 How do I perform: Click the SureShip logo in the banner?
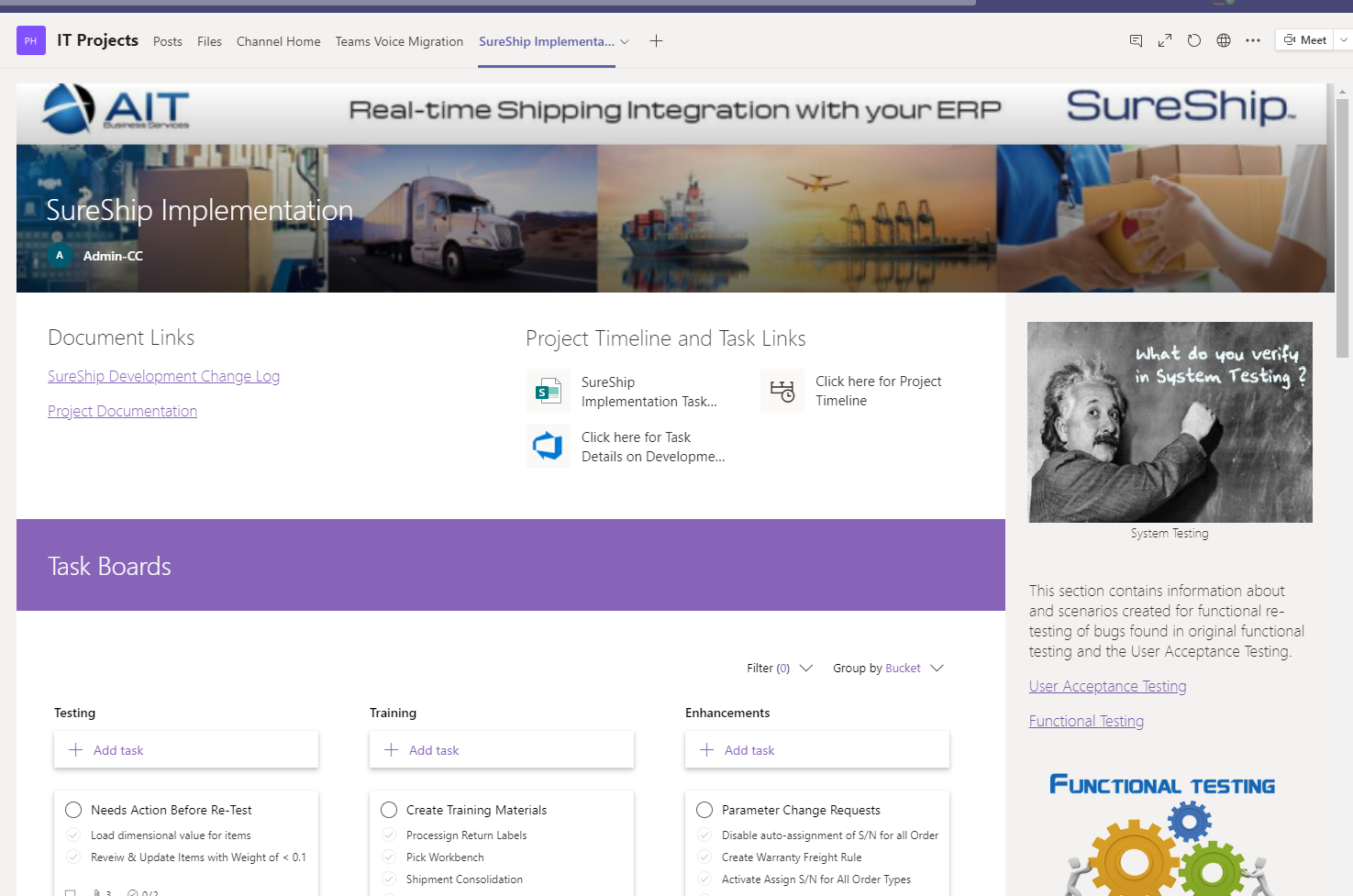[1181, 107]
